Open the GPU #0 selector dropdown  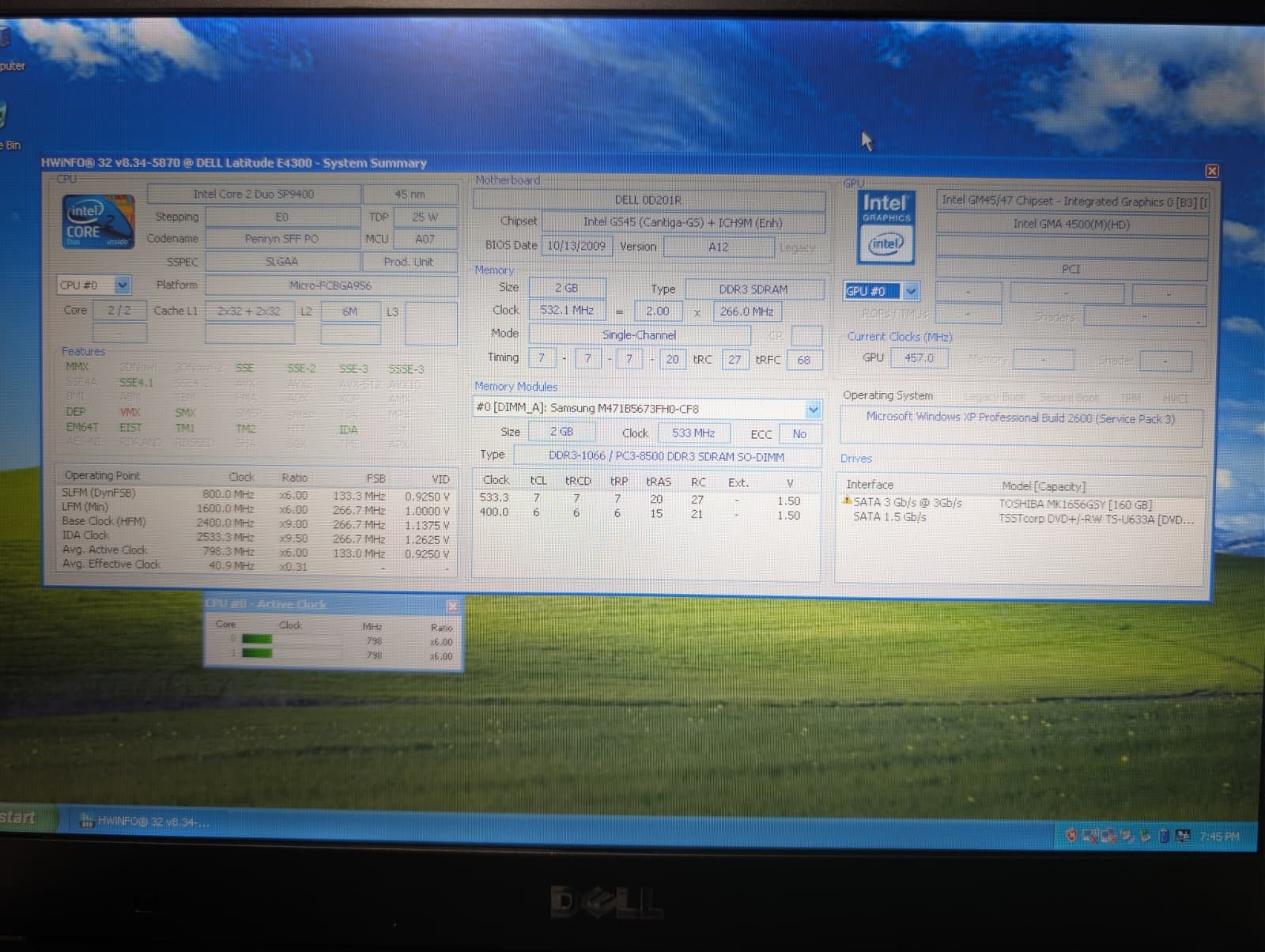coord(911,291)
